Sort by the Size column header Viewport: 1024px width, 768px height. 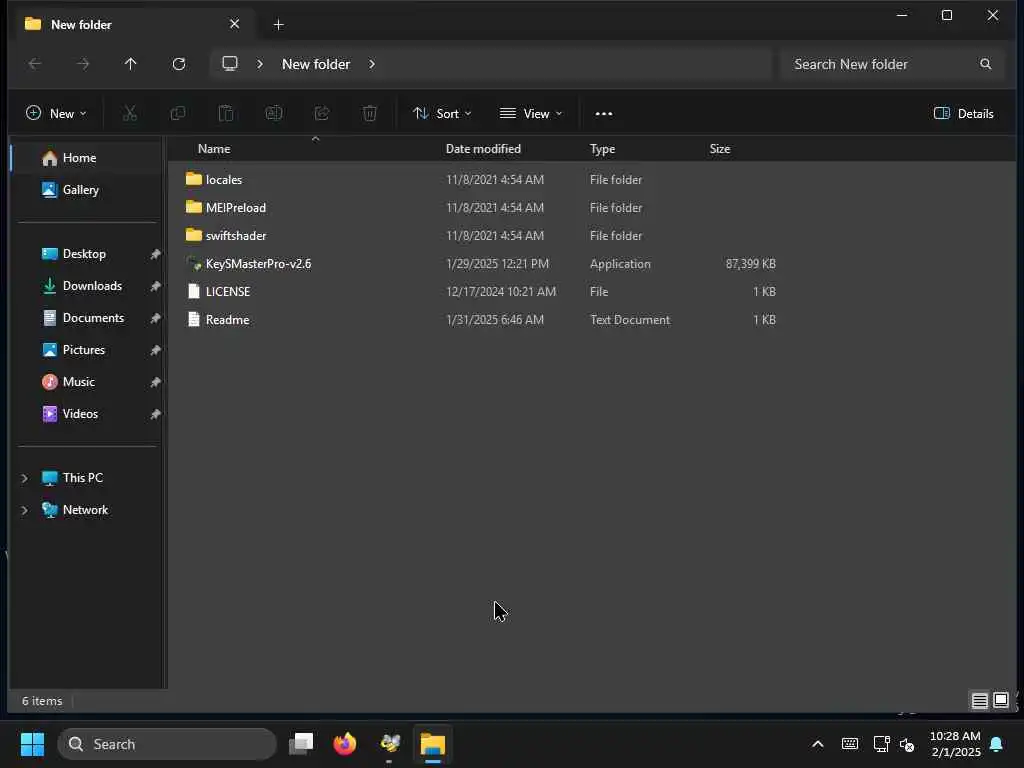coord(720,149)
